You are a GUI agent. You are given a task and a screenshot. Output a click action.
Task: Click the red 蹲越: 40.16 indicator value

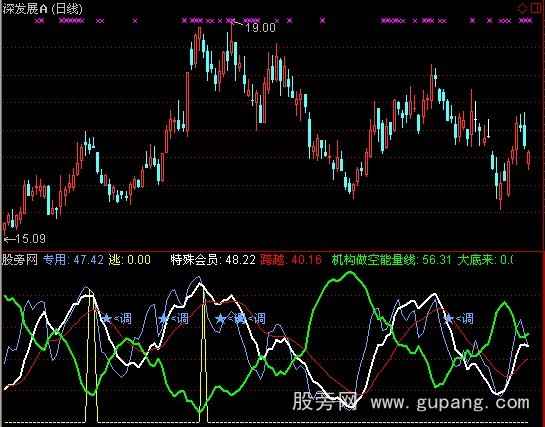point(291,260)
